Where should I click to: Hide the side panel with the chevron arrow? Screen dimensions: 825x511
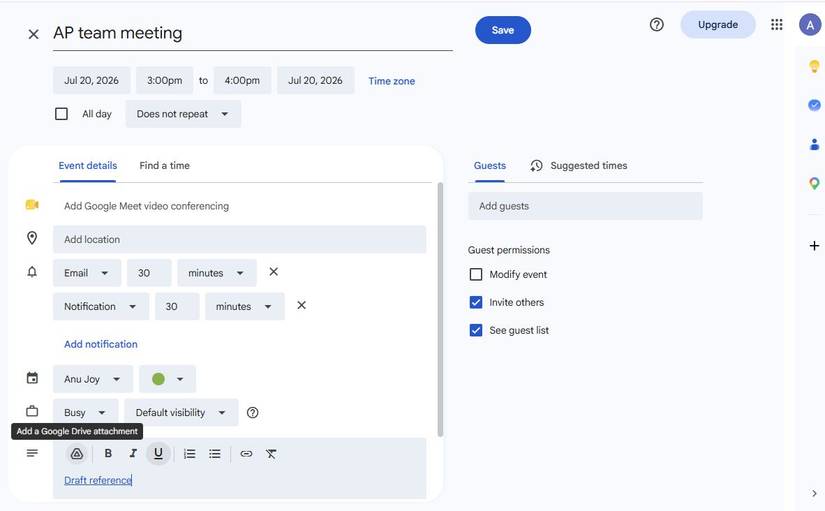814,493
